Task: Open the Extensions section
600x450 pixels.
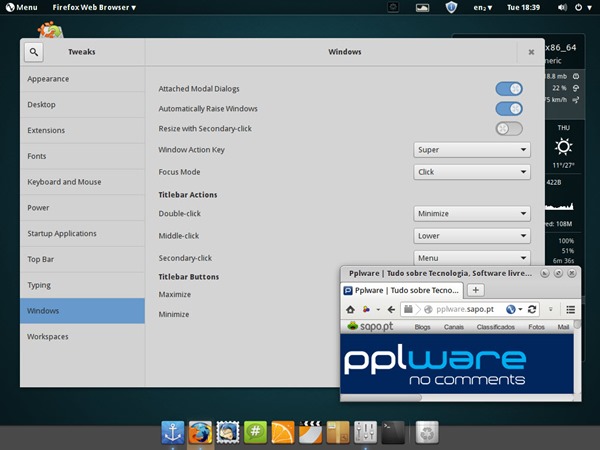Action: tap(82, 130)
